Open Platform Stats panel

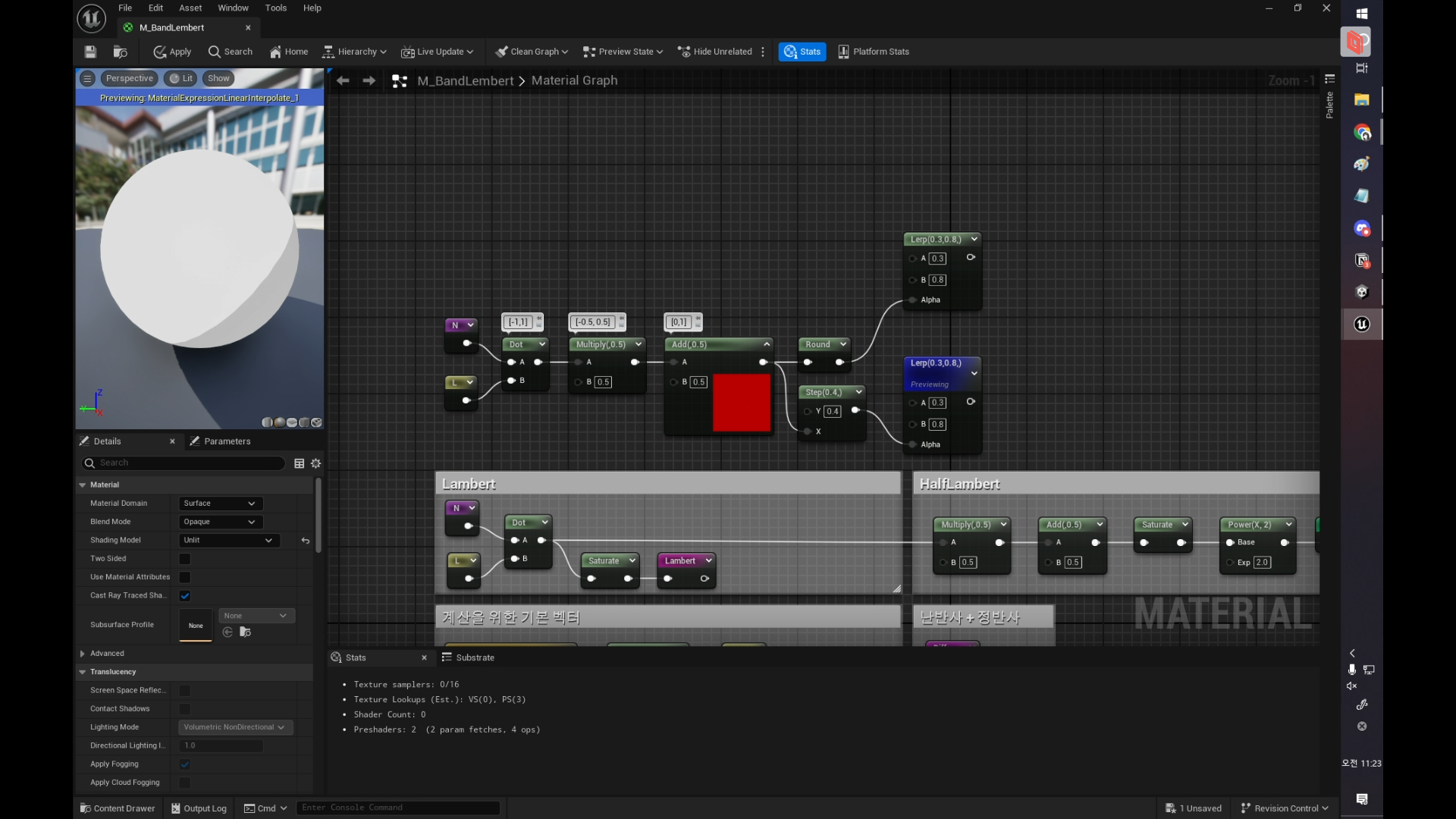coord(874,52)
